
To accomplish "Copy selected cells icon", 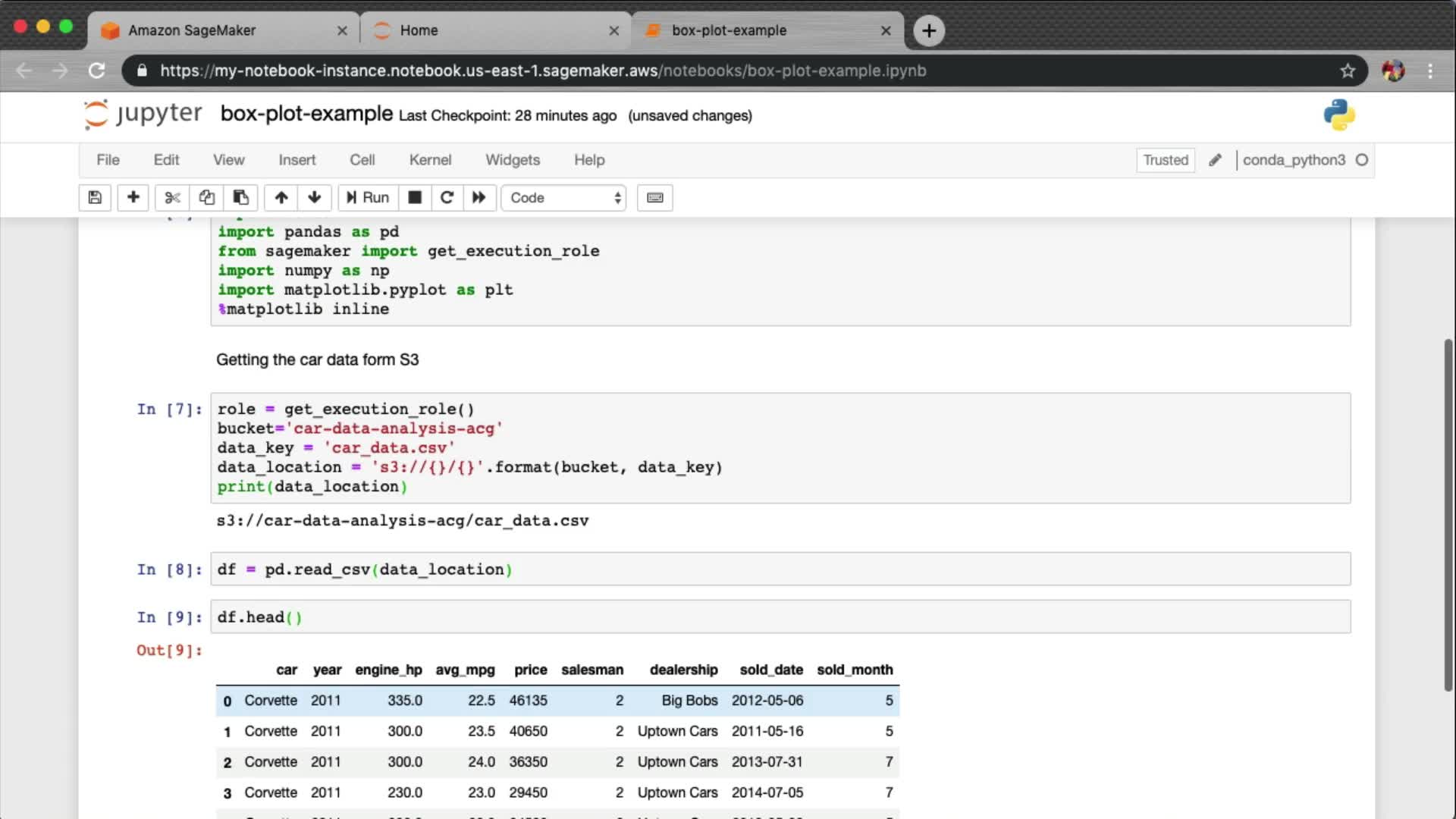I will coord(206,198).
